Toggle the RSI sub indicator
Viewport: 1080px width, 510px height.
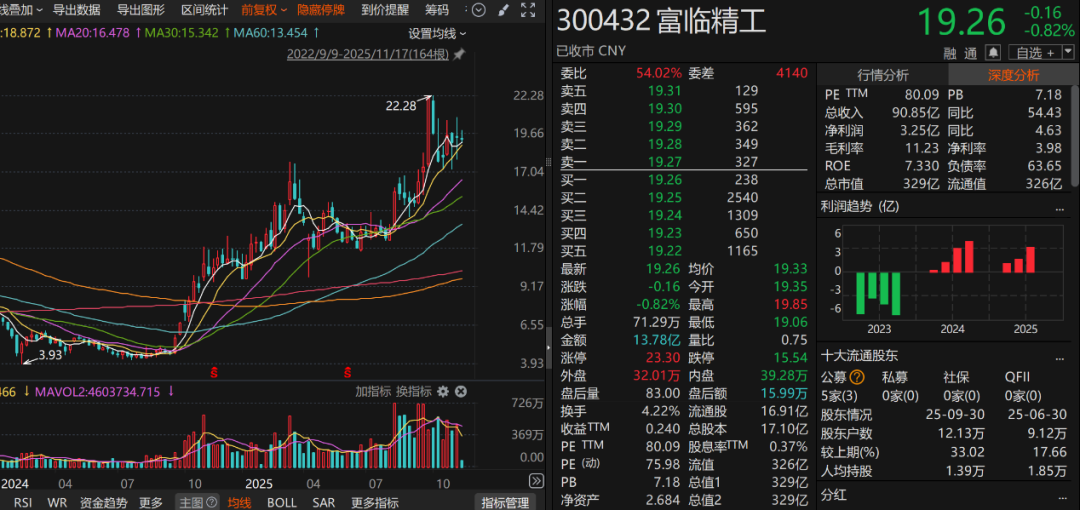23,502
